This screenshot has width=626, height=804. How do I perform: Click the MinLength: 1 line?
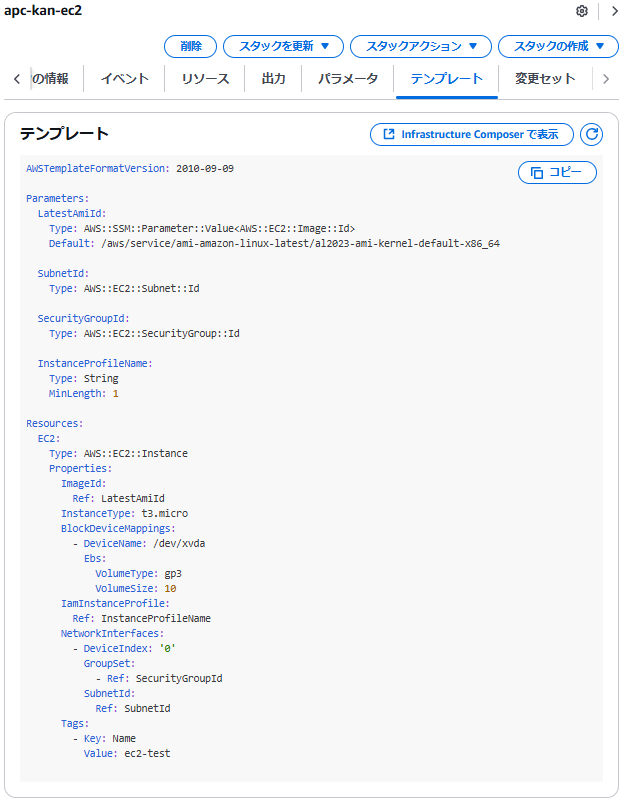pos(84,393)
